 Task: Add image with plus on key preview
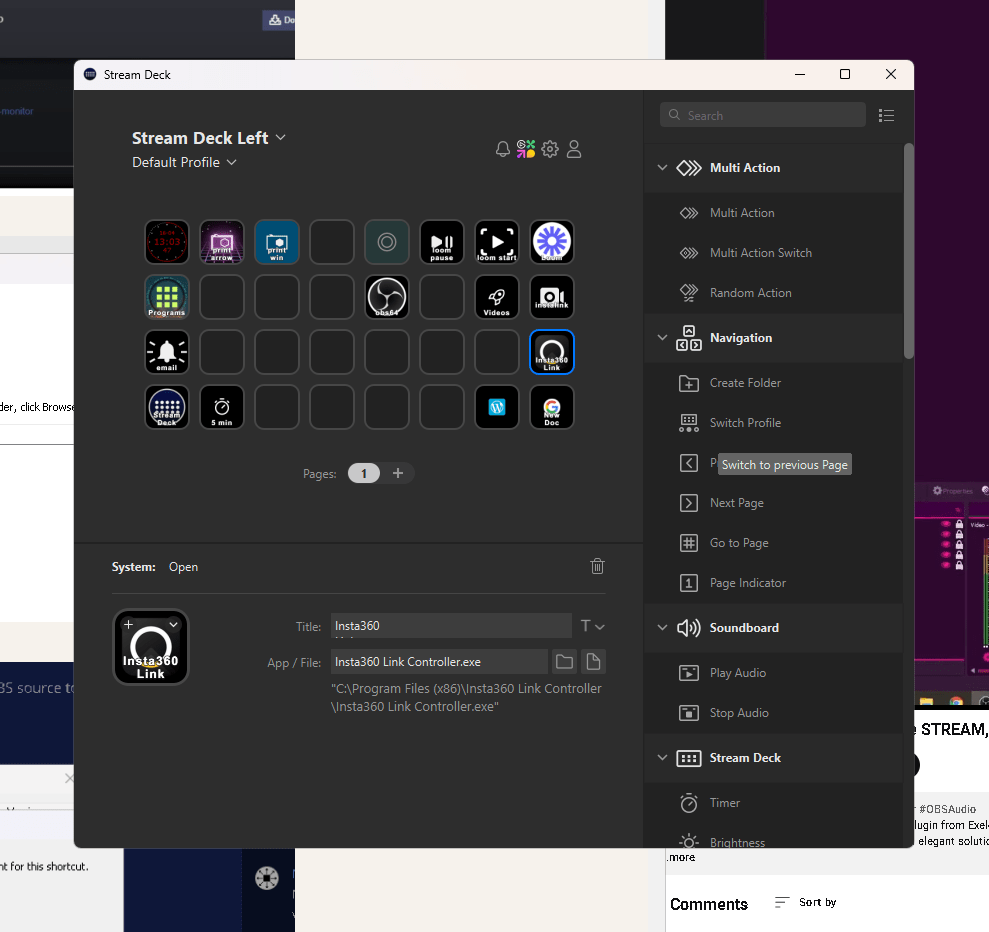point(129,624)
